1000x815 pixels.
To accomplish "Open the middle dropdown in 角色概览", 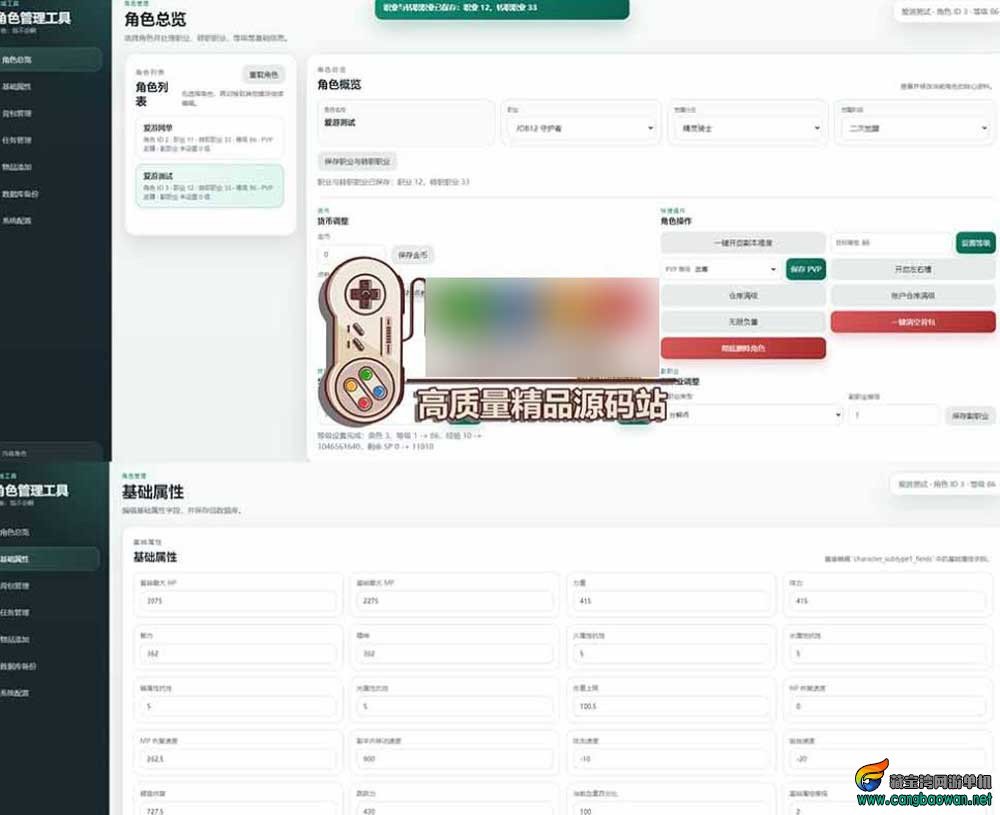I will [x=749, y=128].
